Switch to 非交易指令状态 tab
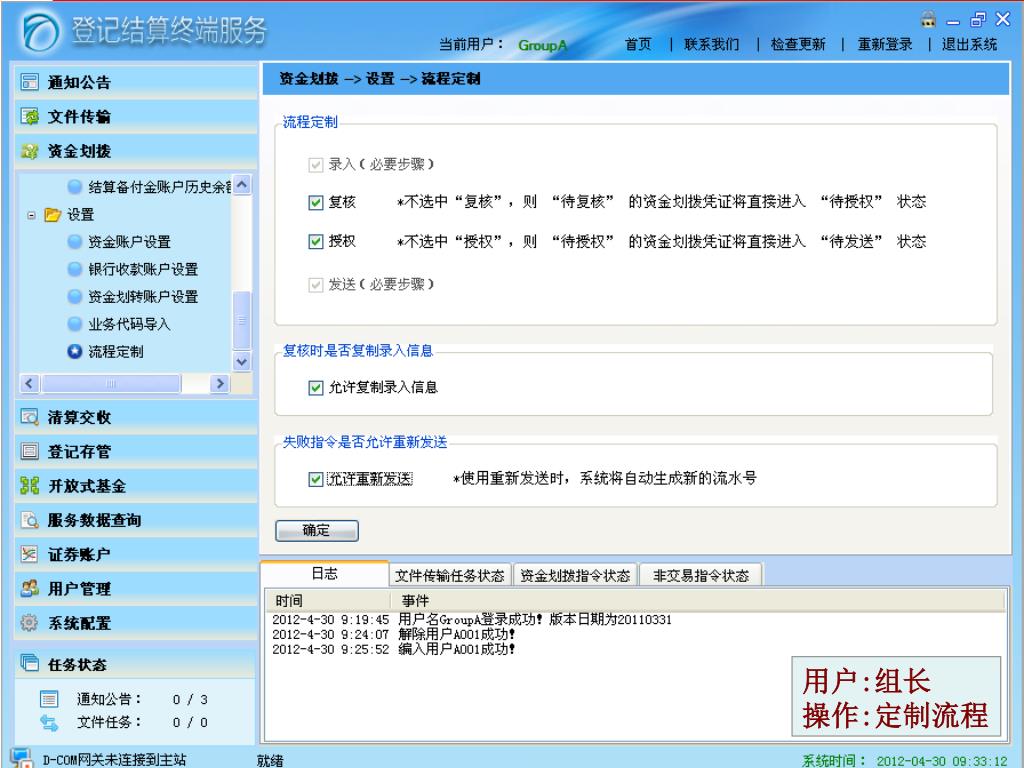 coord(701,575)
